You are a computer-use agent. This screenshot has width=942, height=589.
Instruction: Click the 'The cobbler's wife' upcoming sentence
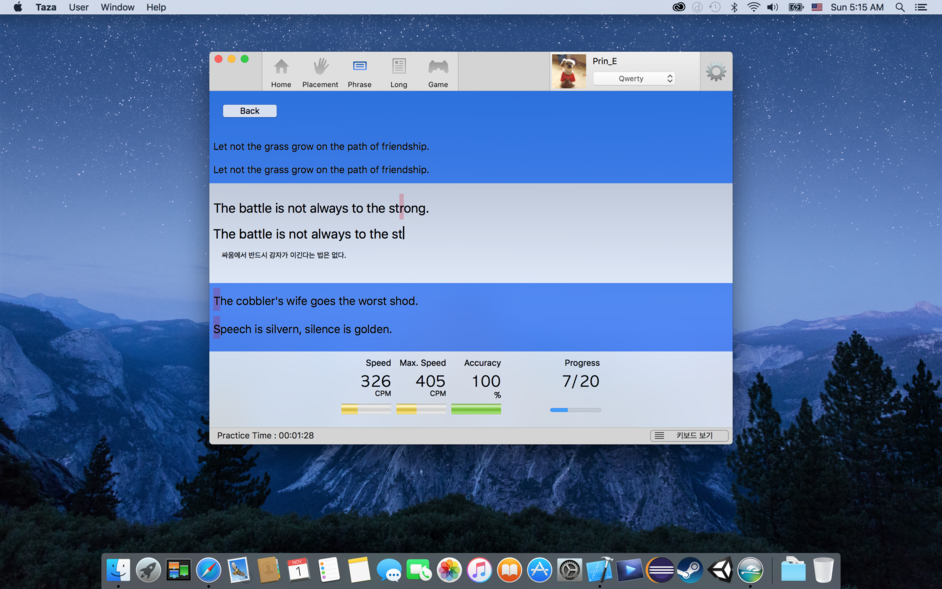(x=315, y=301)
